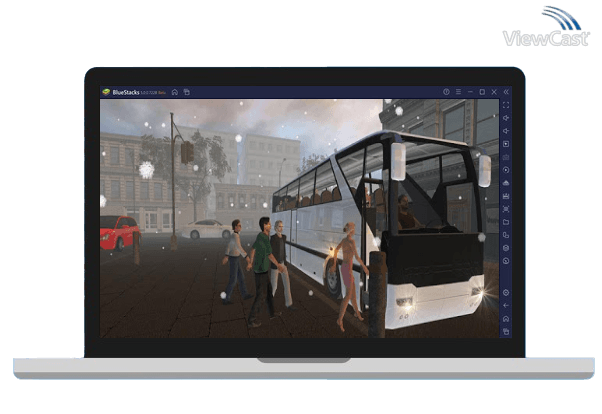Close the BlueStacks window
Image resolution: width=602 pixels, height=414 pixels.
click(x=494, y=92)
